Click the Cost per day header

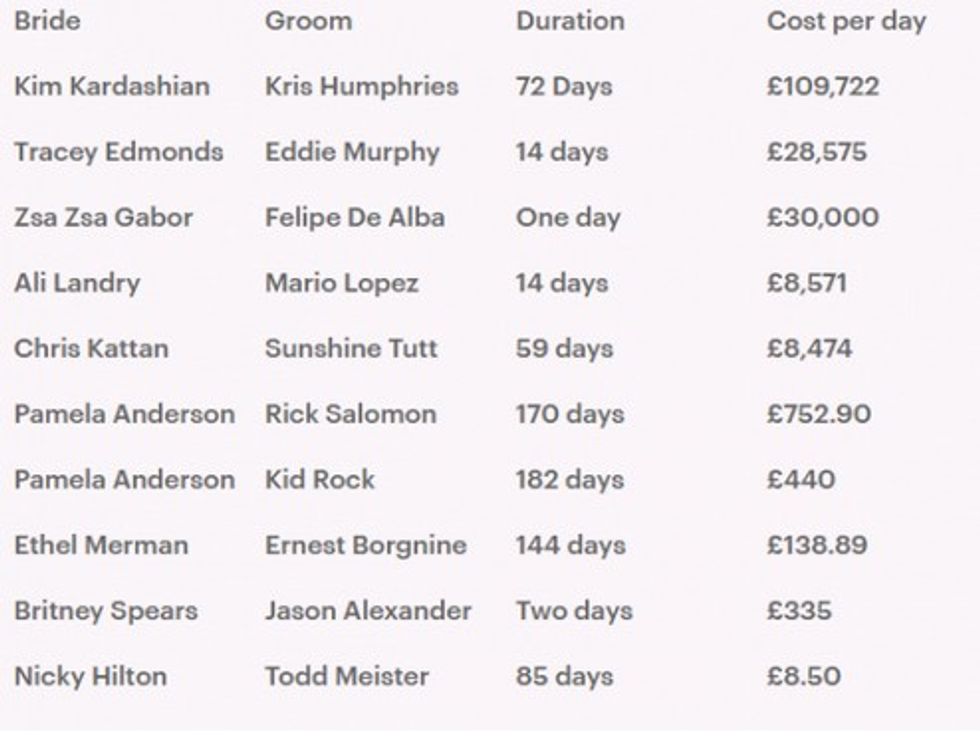[x=846, y=21]
